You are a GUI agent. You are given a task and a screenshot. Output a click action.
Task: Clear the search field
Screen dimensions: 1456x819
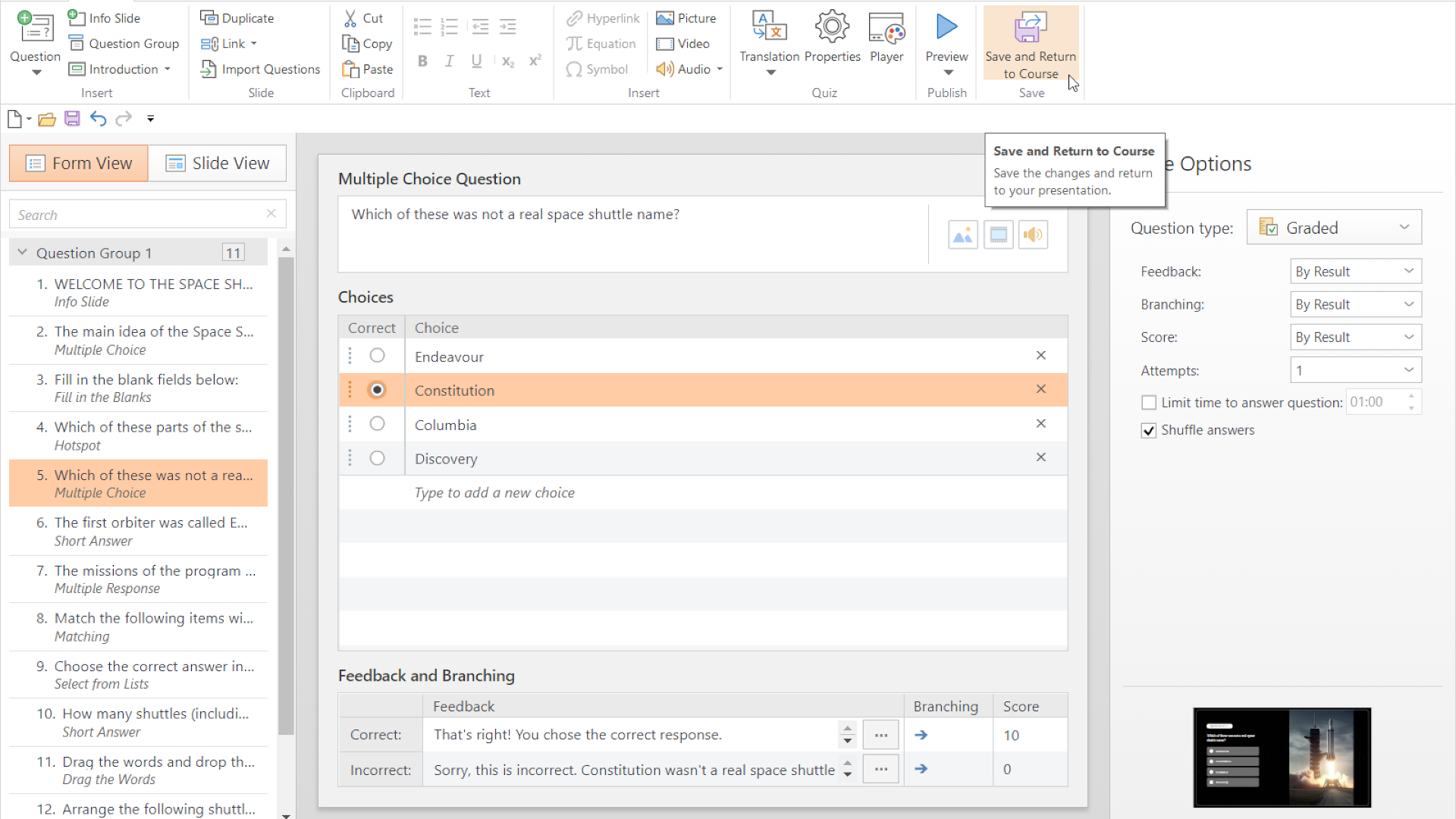coord(271,214)
